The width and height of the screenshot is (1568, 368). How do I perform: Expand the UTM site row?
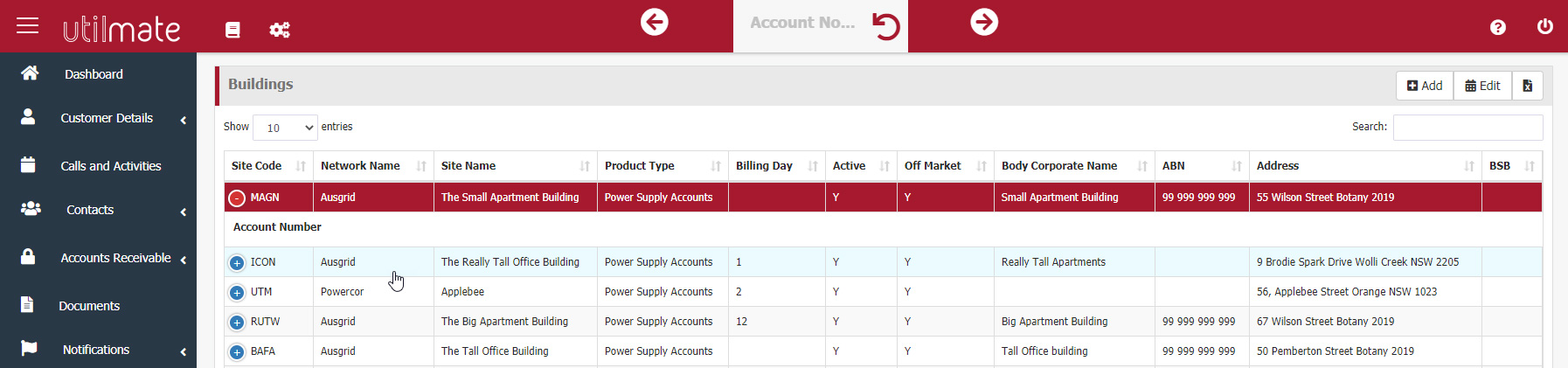[237, 293]
